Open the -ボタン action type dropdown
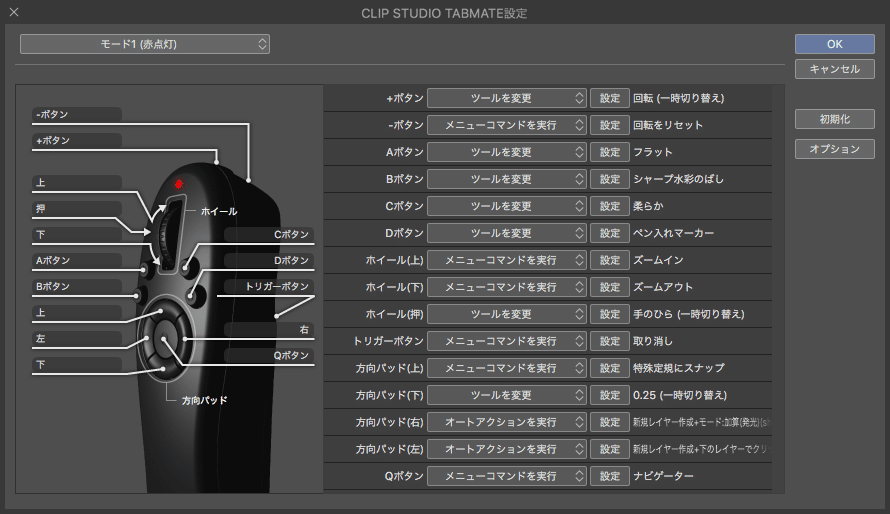This screenshot has height=514, width=890. click(506, 125)
